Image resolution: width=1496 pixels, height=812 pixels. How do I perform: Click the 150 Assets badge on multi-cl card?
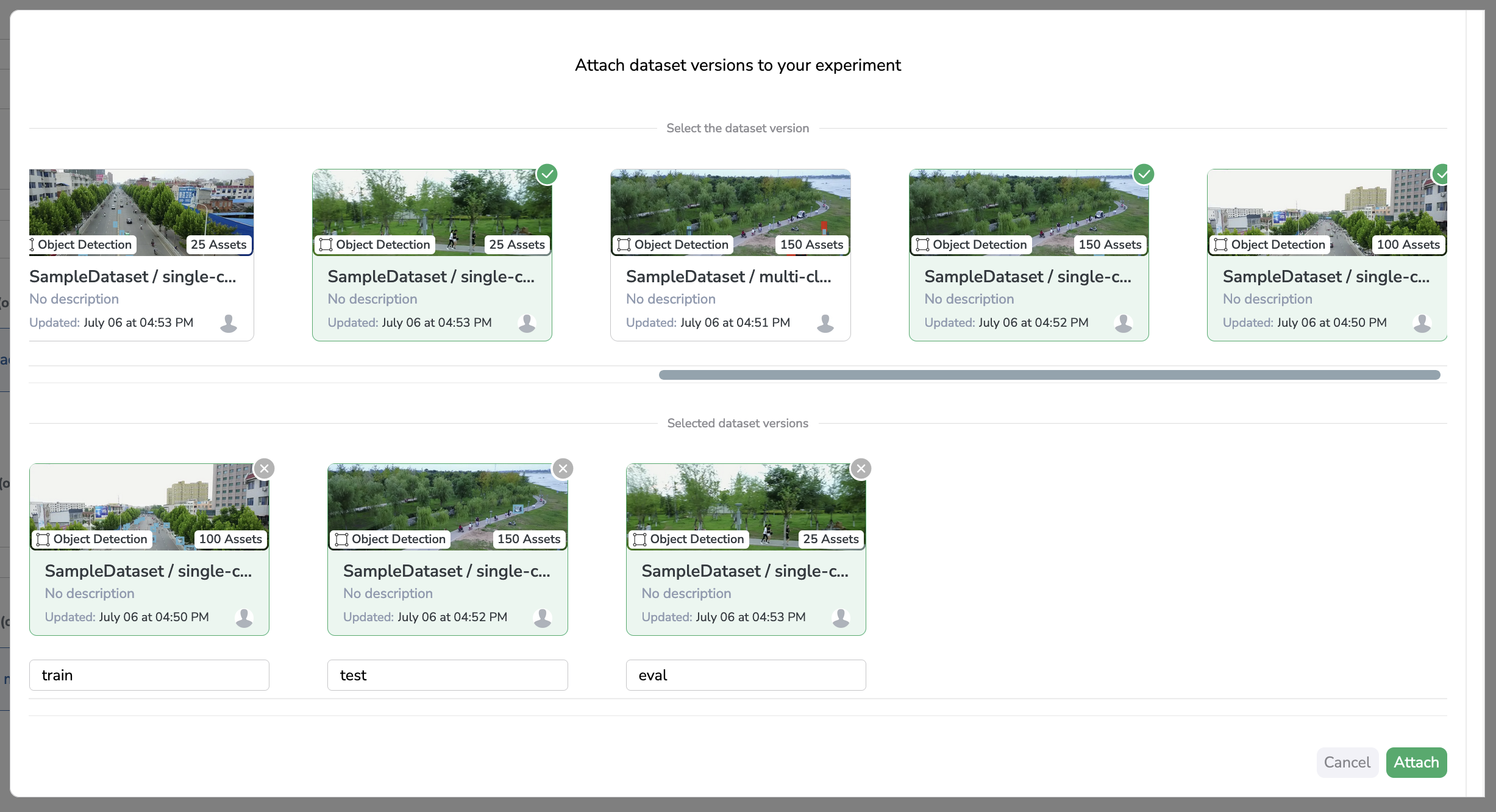tap(811, 244)
